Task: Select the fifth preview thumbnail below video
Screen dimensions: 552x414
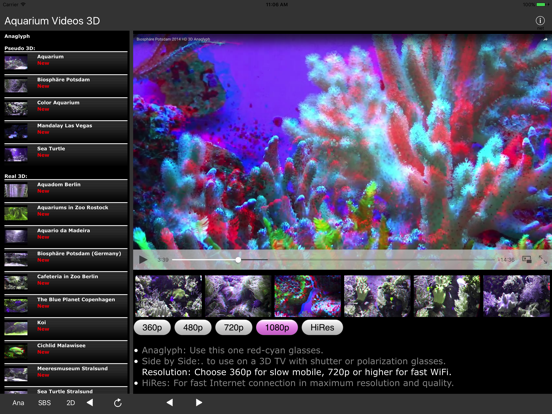Action: (447, 296)
